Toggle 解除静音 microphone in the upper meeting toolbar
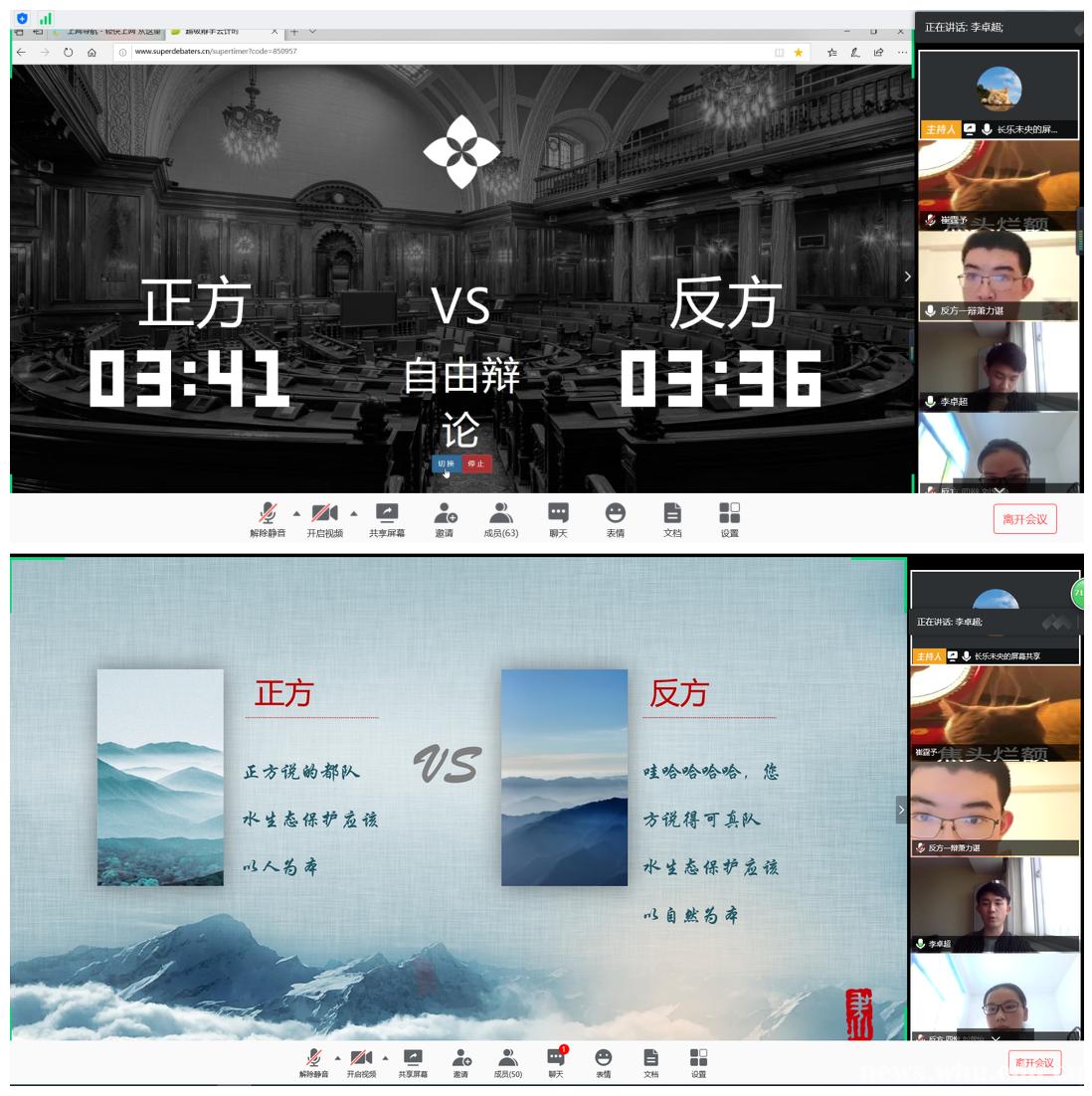The height and width of the screenshot is (1096, 1092). coord(268,513)
